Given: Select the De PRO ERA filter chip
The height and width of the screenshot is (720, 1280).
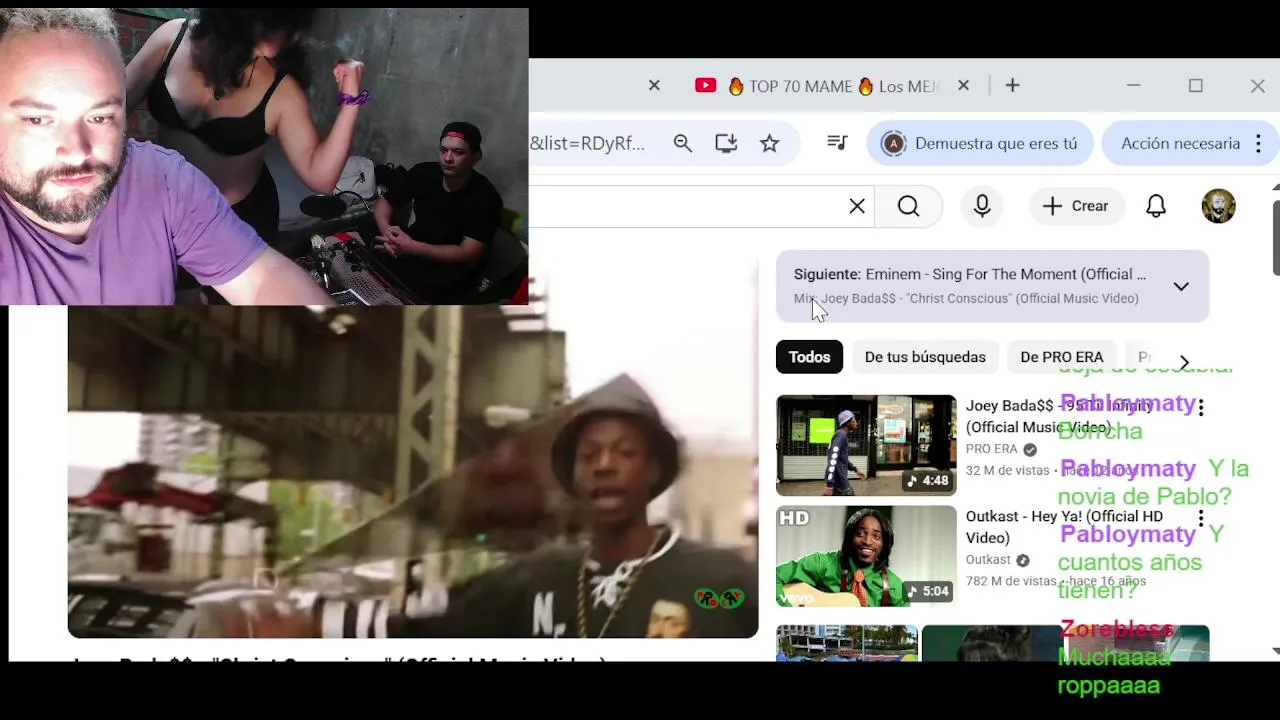Looking at the screenshot, I should tap(1062, 357).
